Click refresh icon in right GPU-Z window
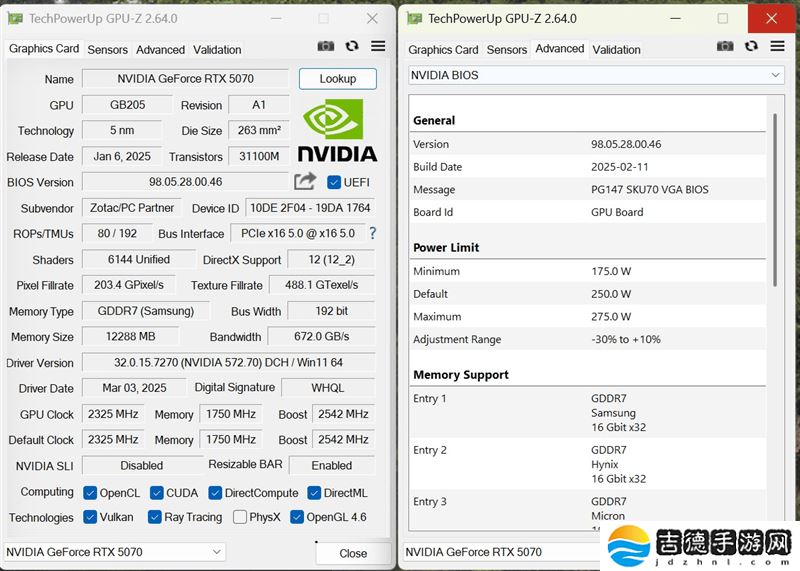Viewport: 800px width, 571px height. click(752, 46)
